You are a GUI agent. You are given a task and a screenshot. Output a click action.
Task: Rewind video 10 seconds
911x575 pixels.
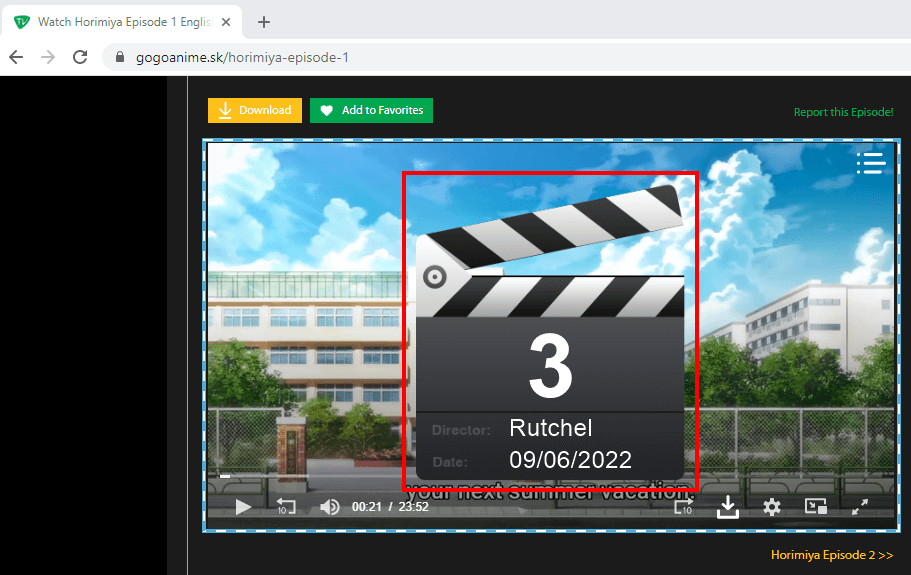pyautogui.click(x=286, y=506)
